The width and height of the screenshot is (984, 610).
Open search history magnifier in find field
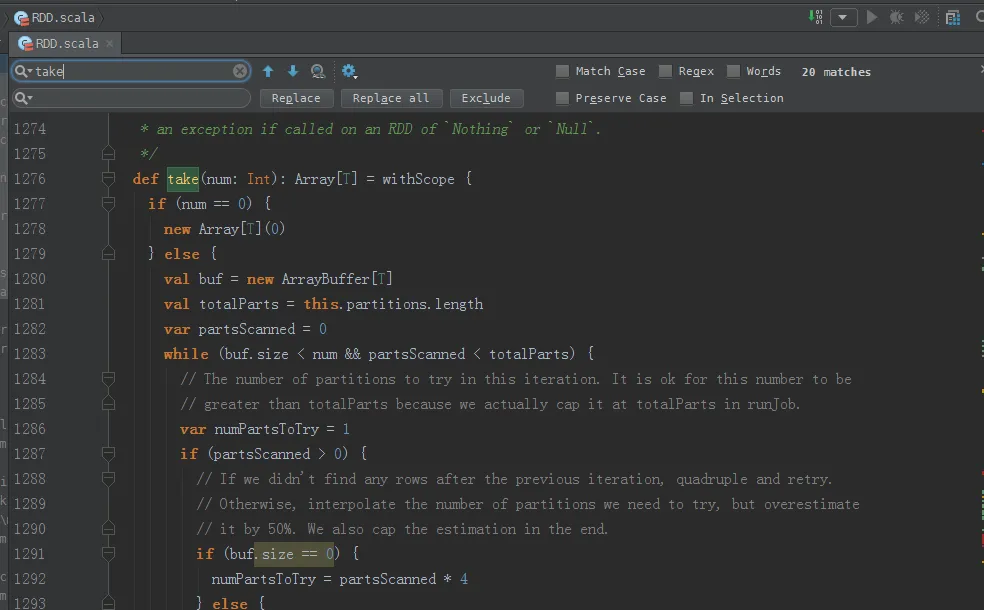(x=23, y=71)
